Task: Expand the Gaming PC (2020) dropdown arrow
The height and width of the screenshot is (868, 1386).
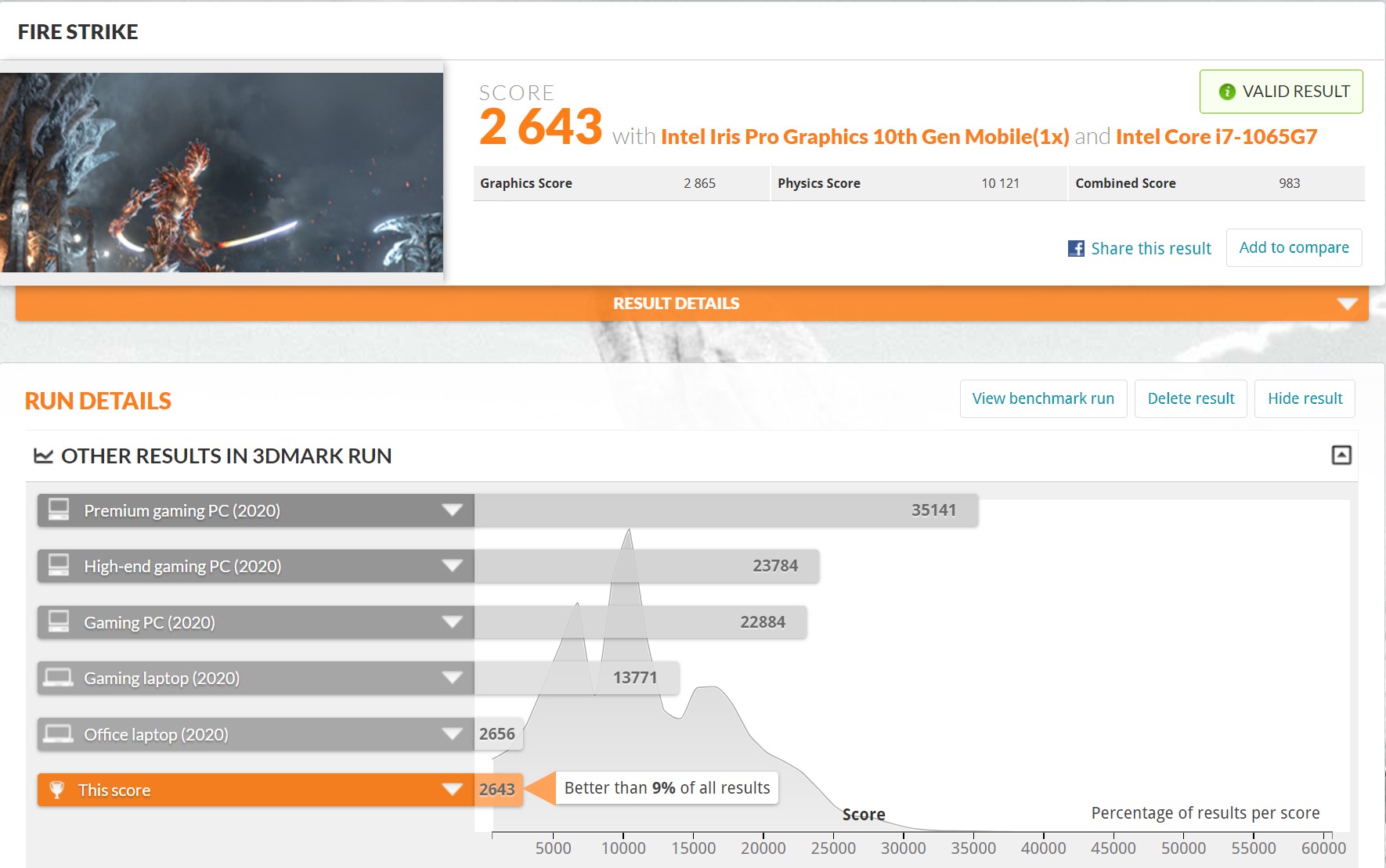Action: tap(452, 622)
